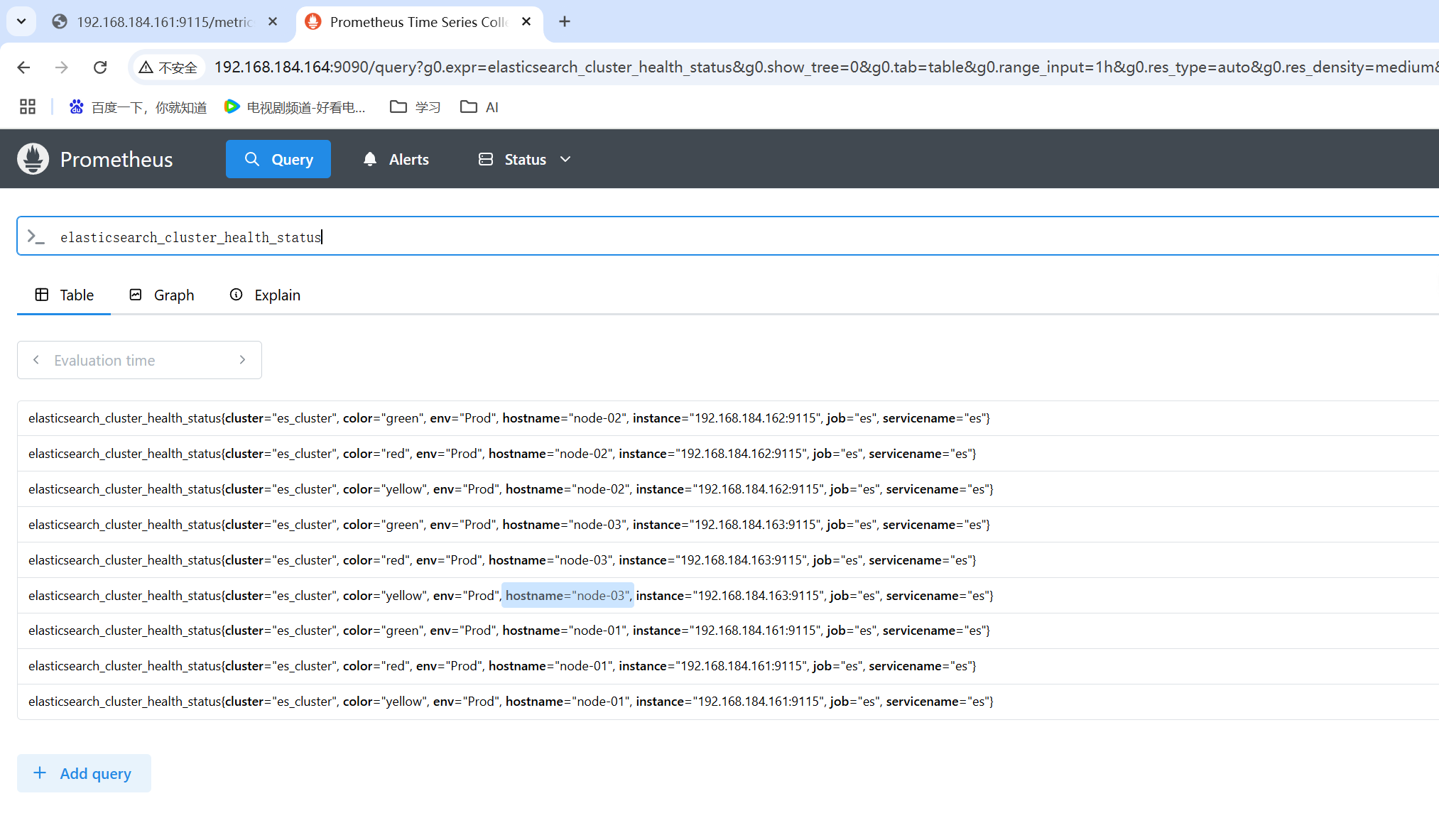Click instance label in the red node-03 row
This screenshot has width=1439, height=840.
[712, 560]
